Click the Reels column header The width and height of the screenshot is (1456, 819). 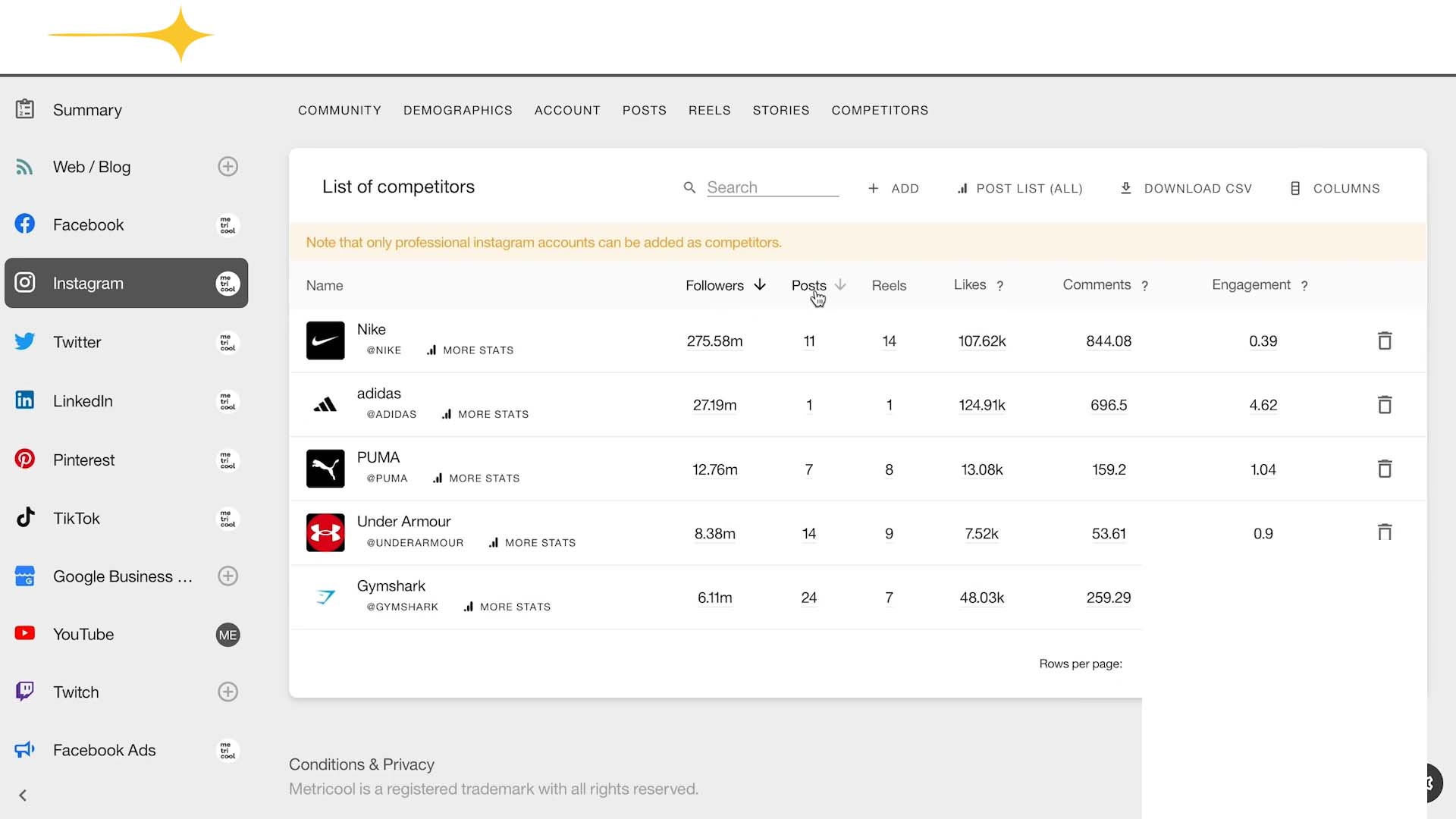point(889,285)
